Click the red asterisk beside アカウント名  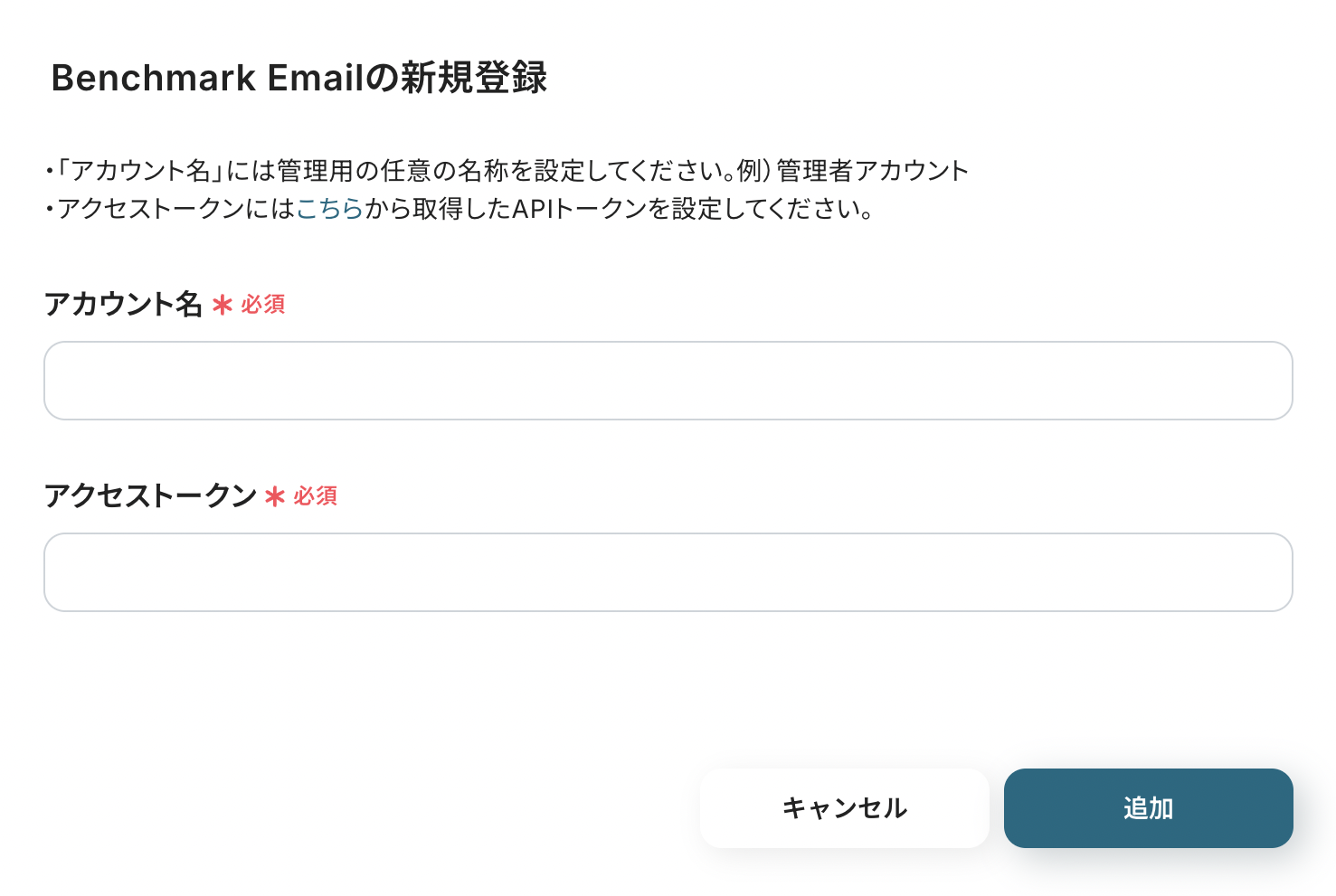point(223,306)
